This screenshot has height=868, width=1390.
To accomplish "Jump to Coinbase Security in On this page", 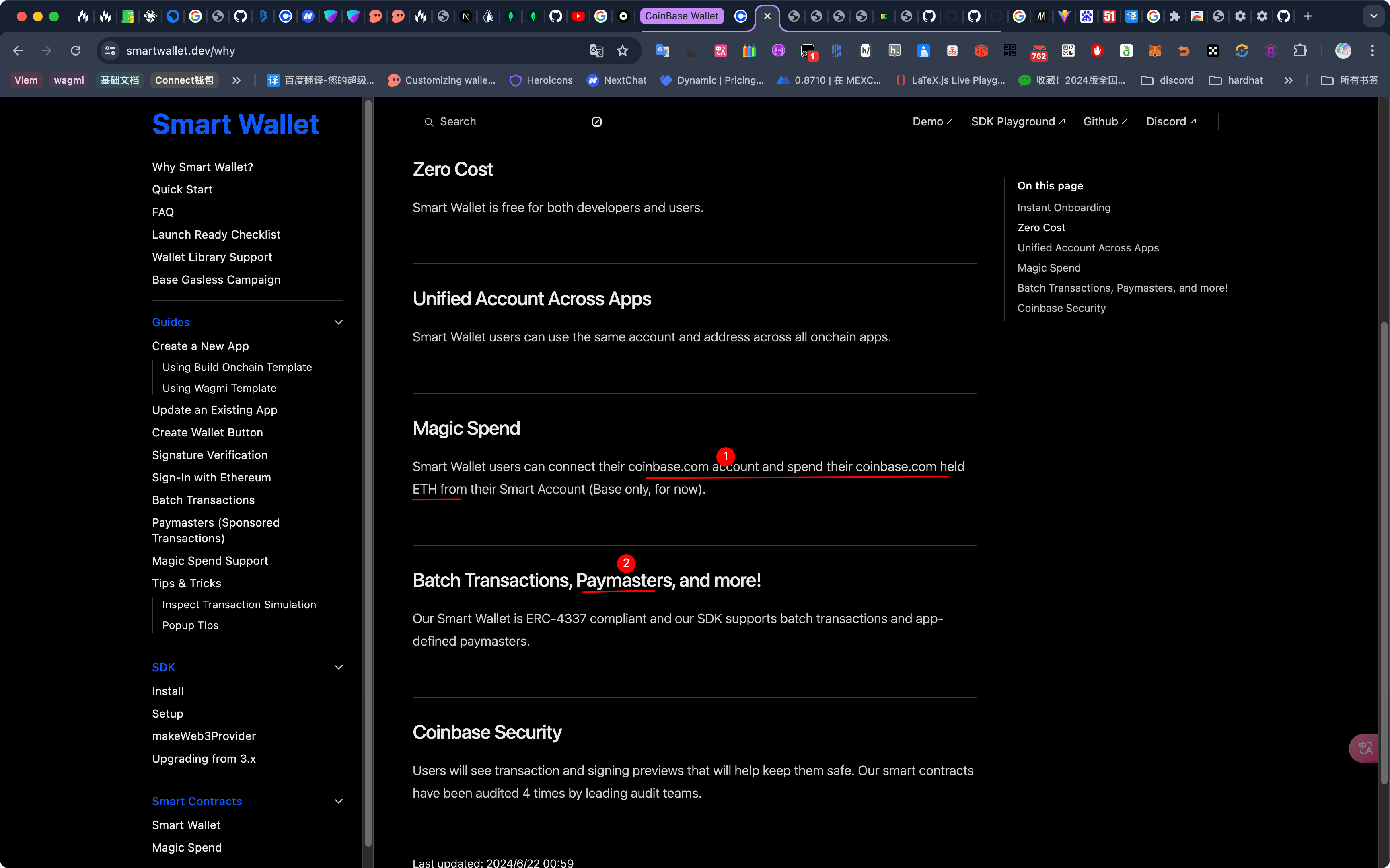I will coord(1061,308).
